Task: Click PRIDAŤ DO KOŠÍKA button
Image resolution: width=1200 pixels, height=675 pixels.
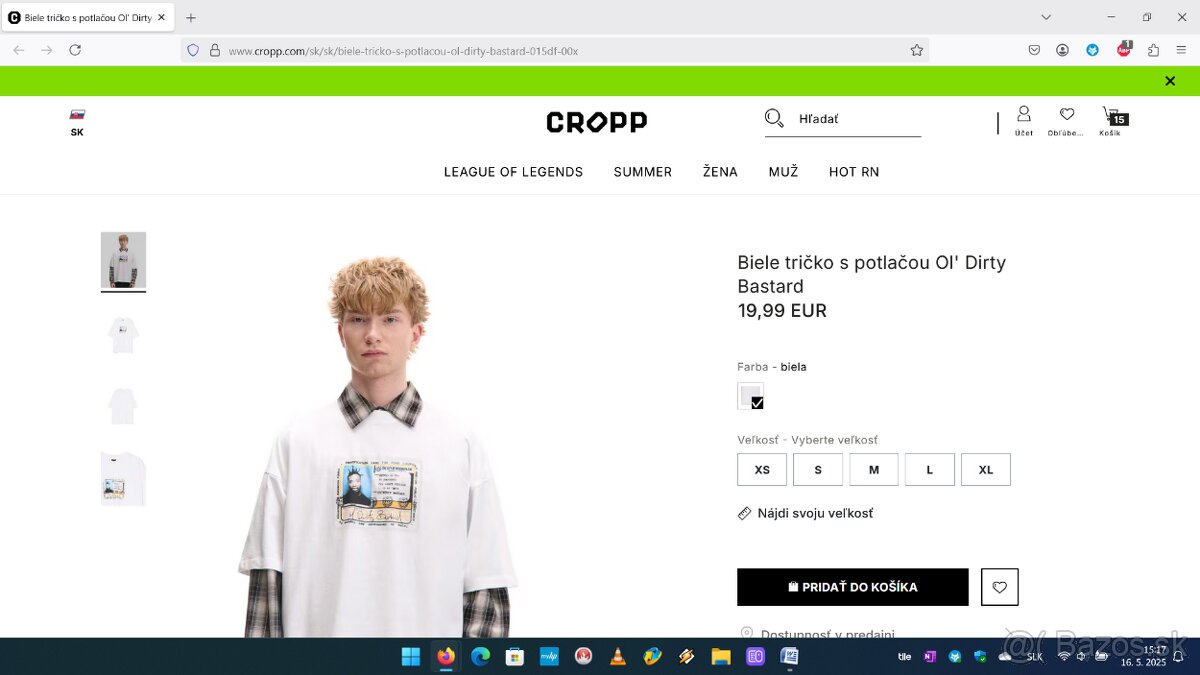Action: click(x=853, y=587)
